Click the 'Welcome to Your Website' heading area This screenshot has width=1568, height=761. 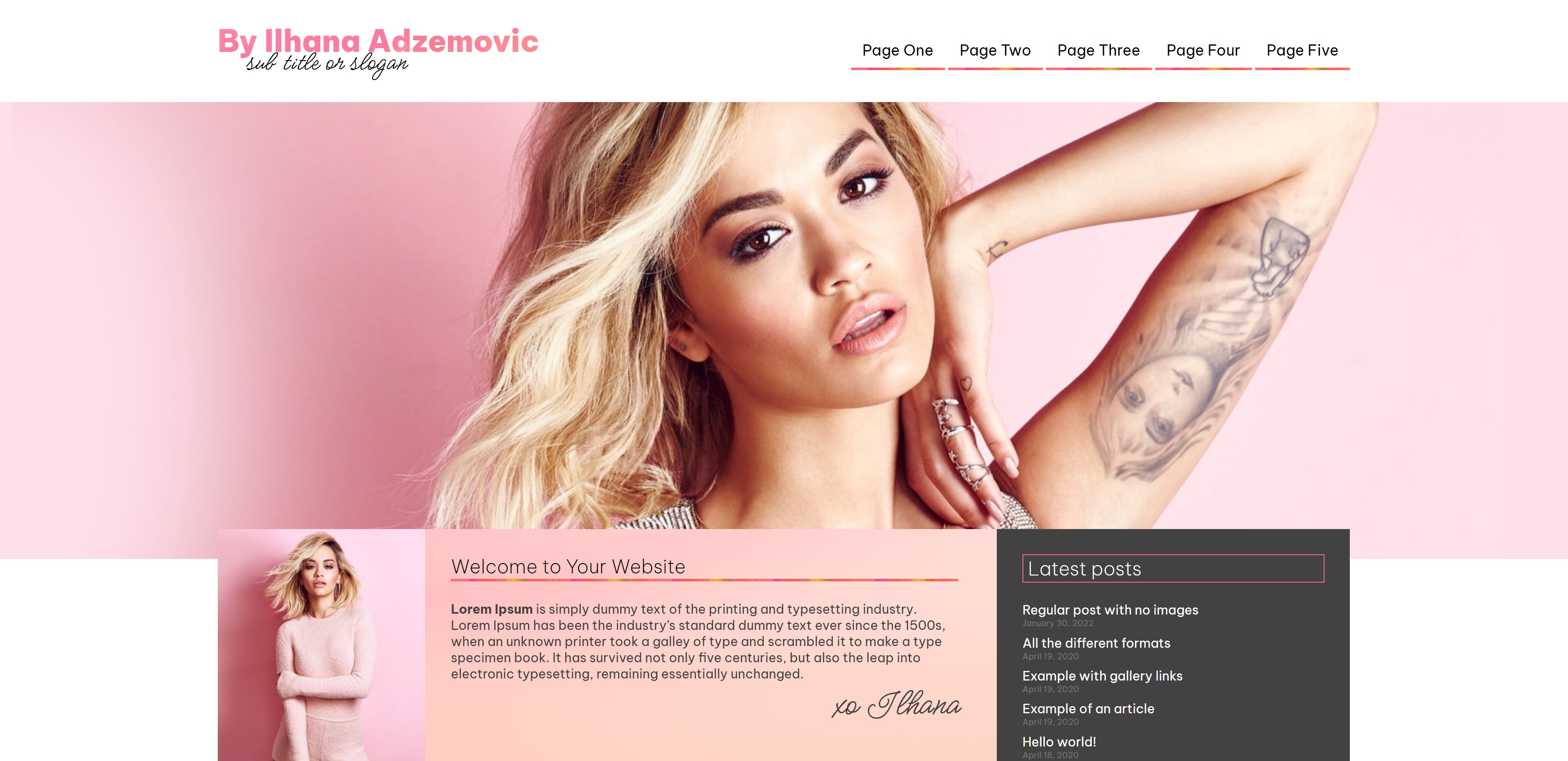[x=568, y=567]
